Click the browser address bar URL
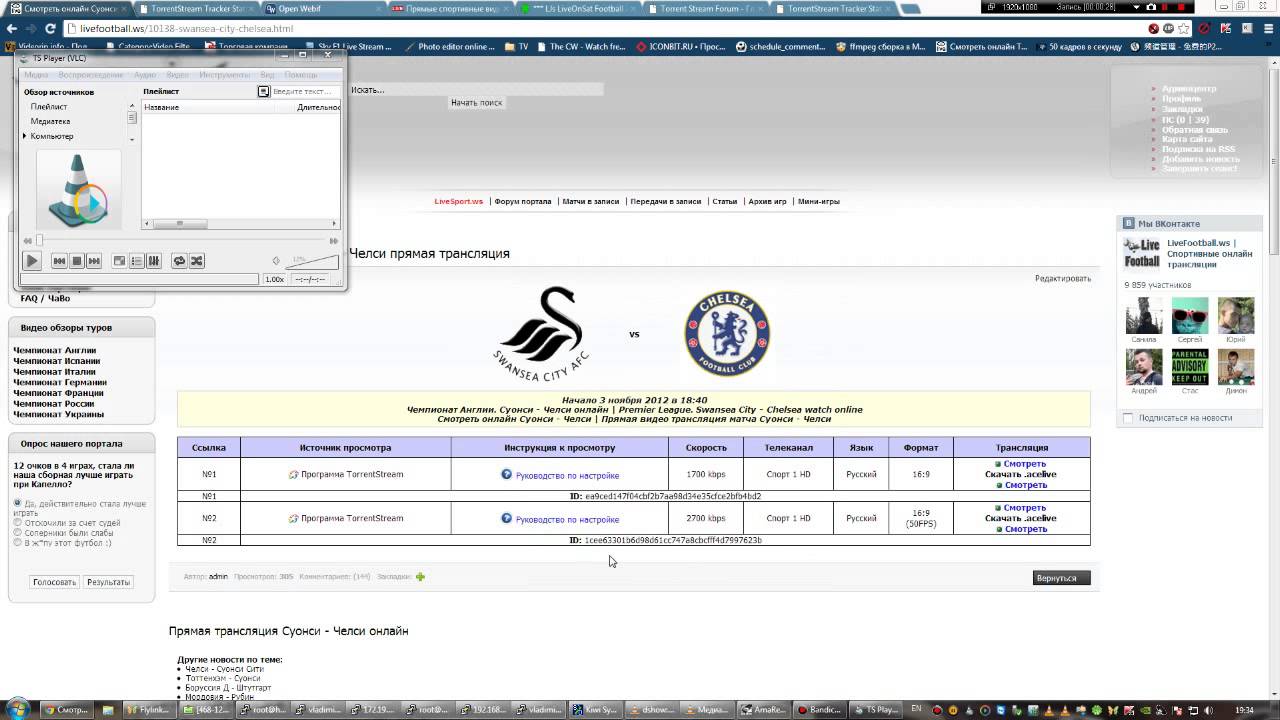 click(186, 29)
